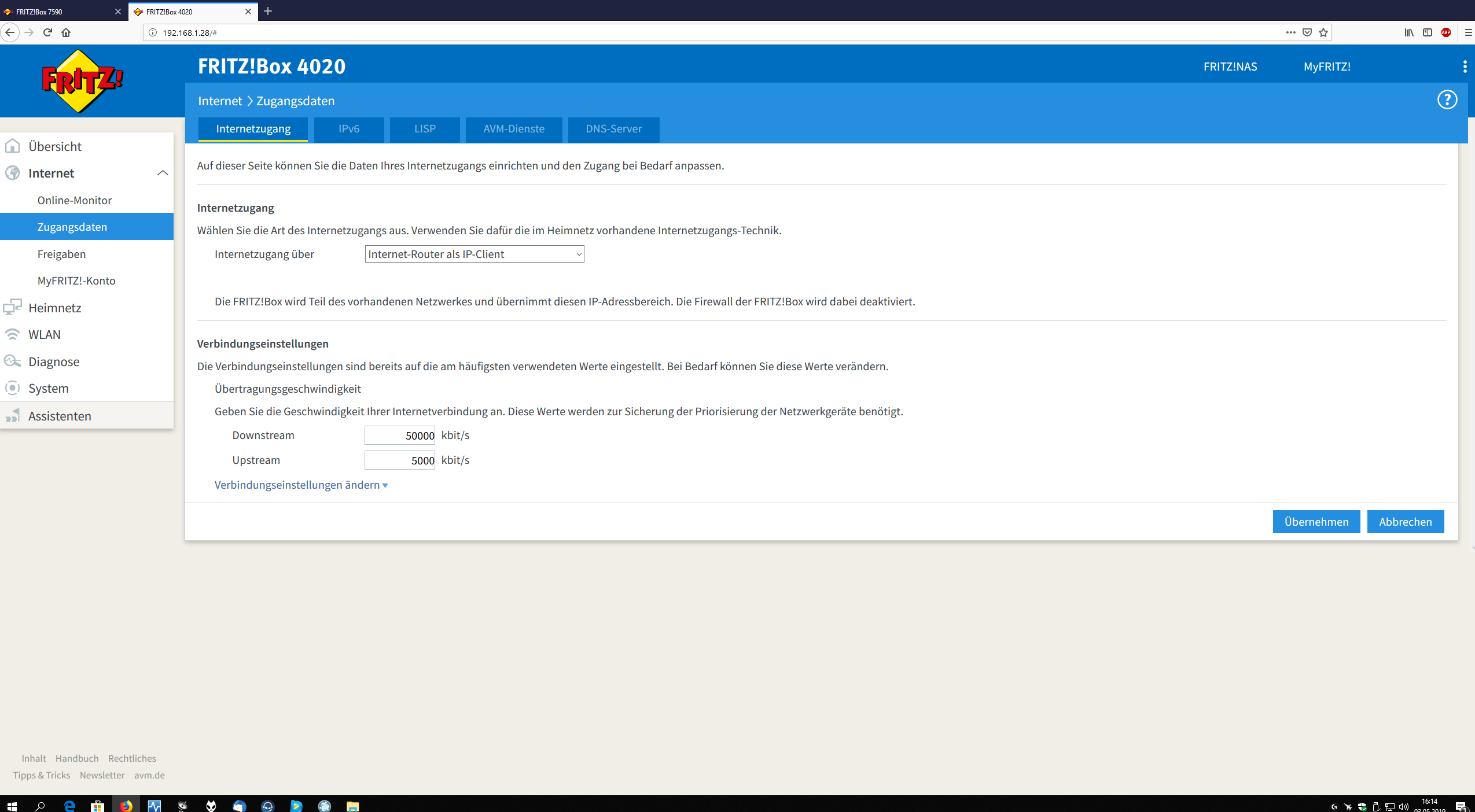
Task: Click the Upstream speed input field
Action: [x=400, y=460]
